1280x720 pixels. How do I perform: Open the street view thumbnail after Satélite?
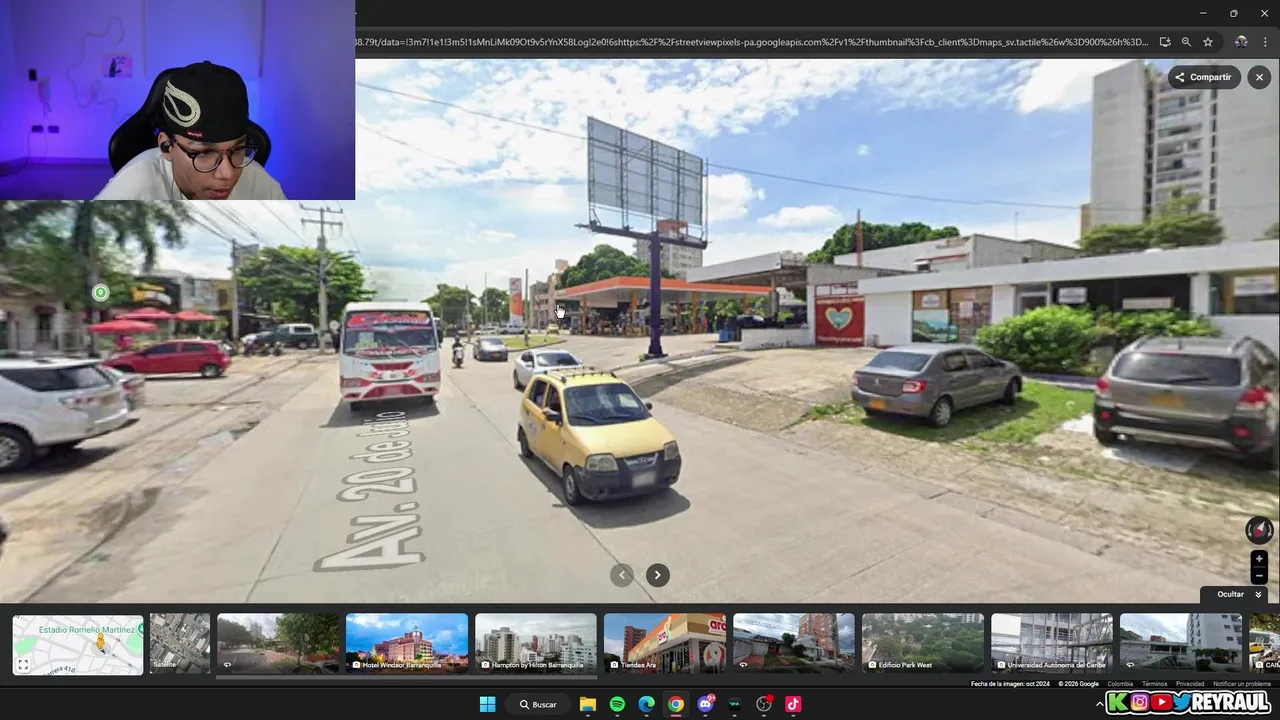tap(278, 642)
